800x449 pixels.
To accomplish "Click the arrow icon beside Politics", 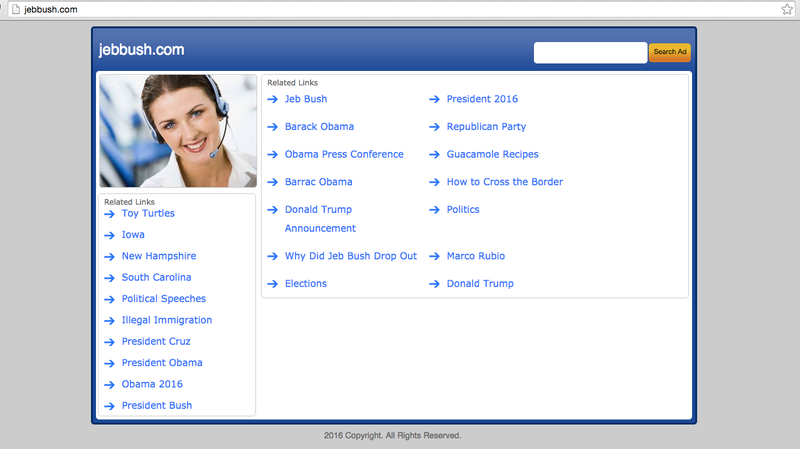I will (x=434, y=210).
